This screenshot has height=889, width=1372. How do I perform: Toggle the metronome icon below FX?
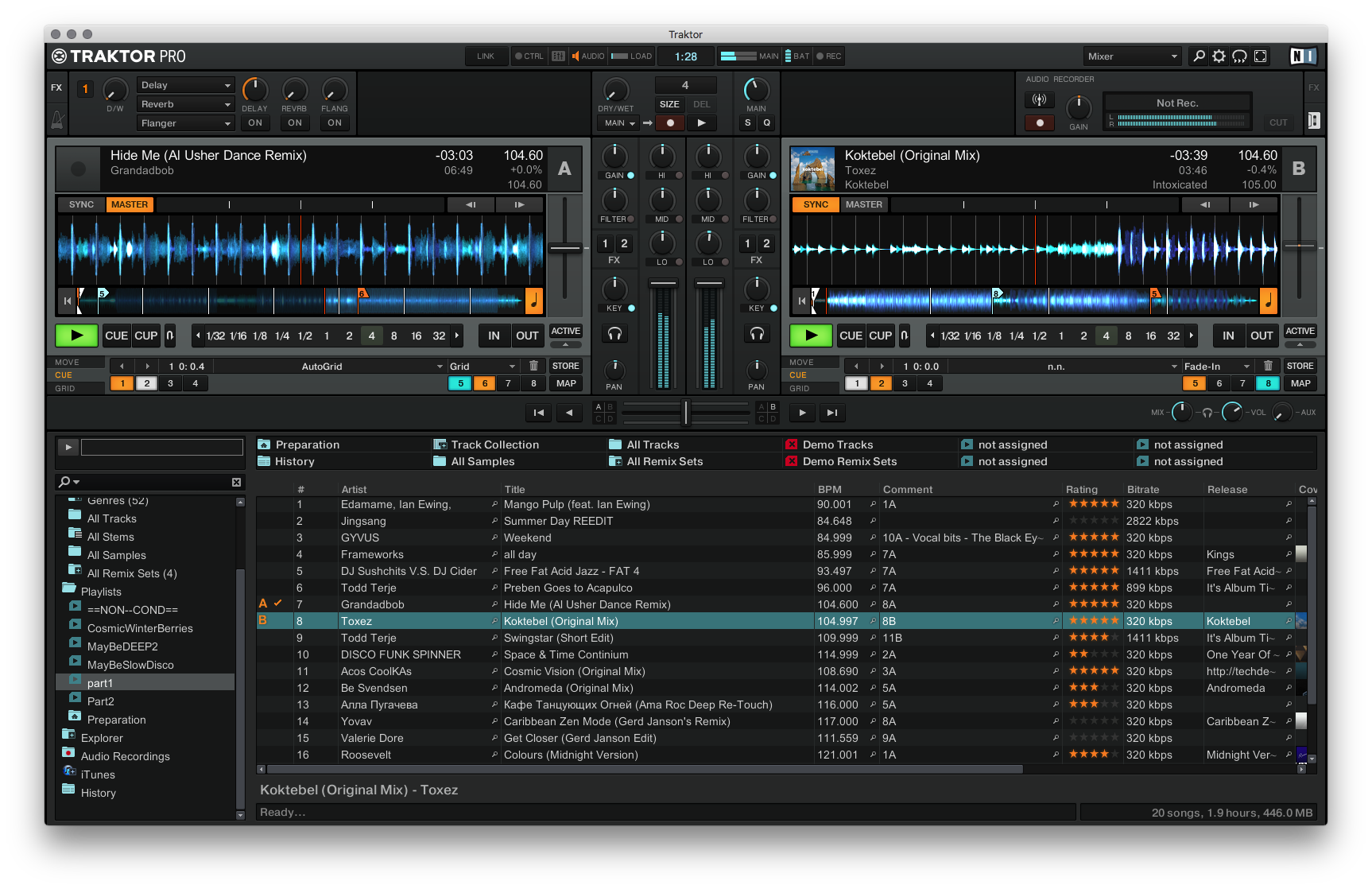[x=57, y=120]
